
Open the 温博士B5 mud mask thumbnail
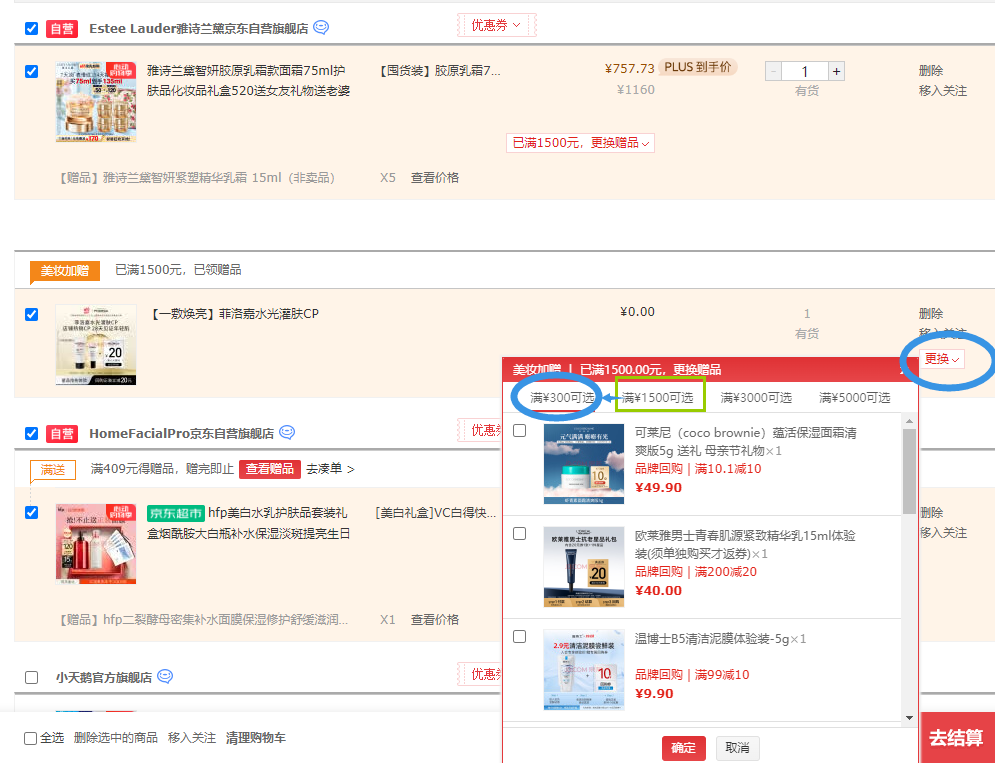pyautogui.click(x=584, y=670)
